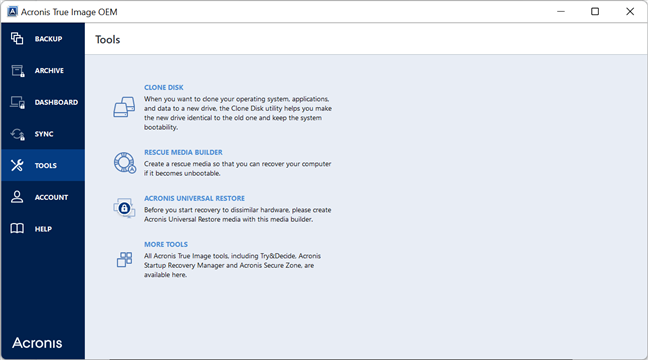Click the Account person icon in the sidebar

click(17, 197)
